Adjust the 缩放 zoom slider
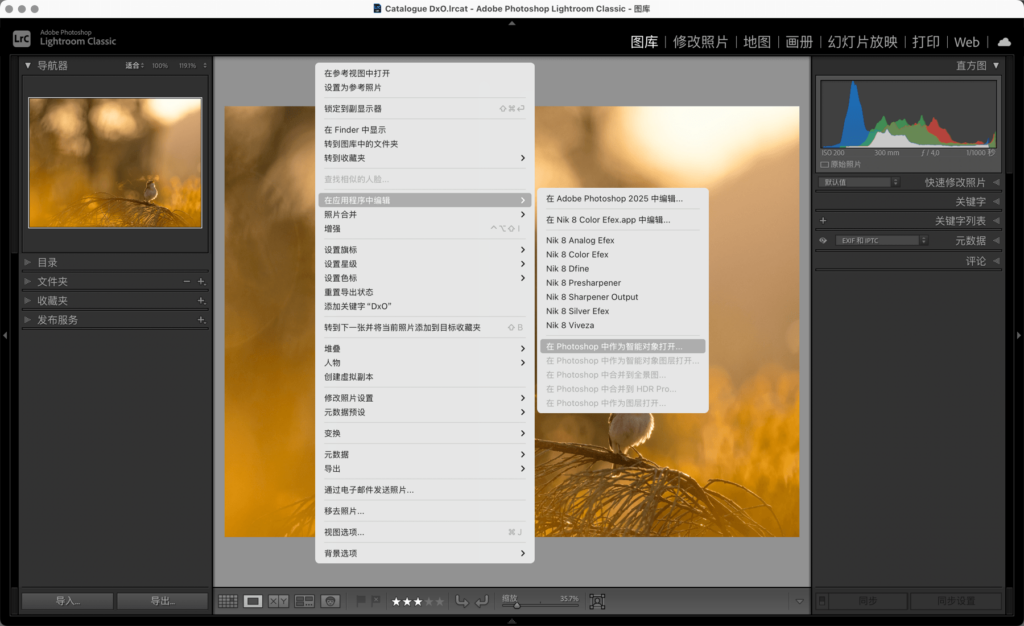Screen dimensions: 1024x626 (539, 605)
